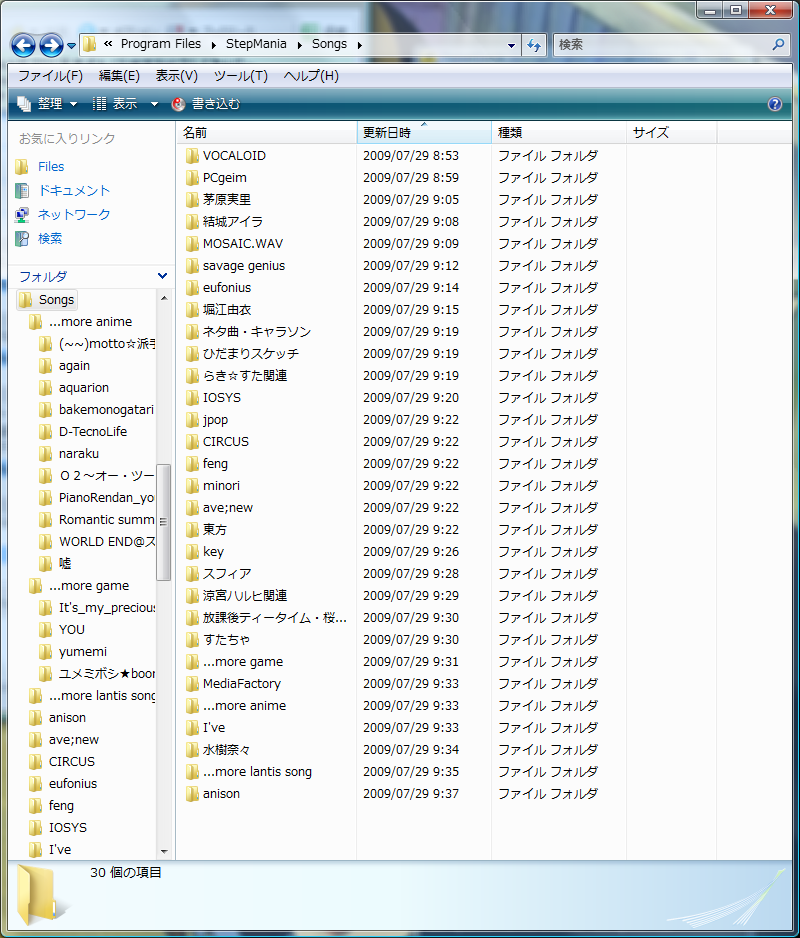Select the anison folder icon in file list
The image size is (800, 938).
pos(191,794)
